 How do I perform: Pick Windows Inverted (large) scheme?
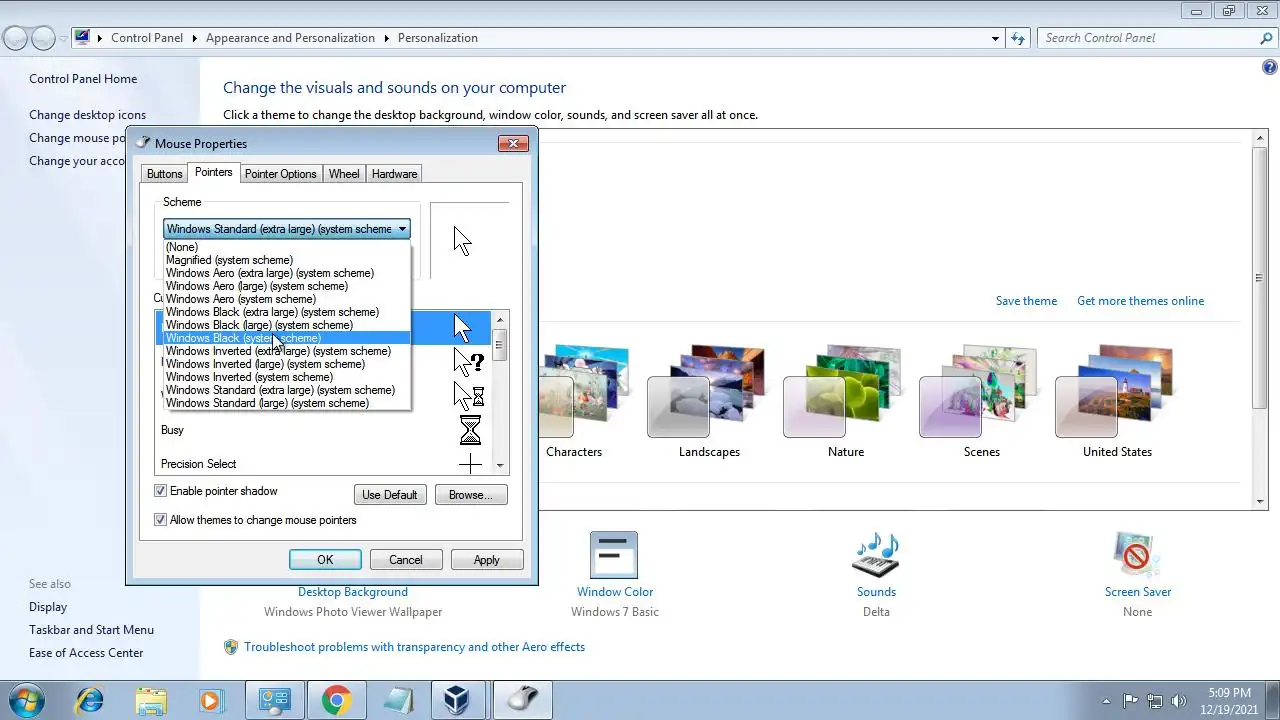click(x=287, y=364)
